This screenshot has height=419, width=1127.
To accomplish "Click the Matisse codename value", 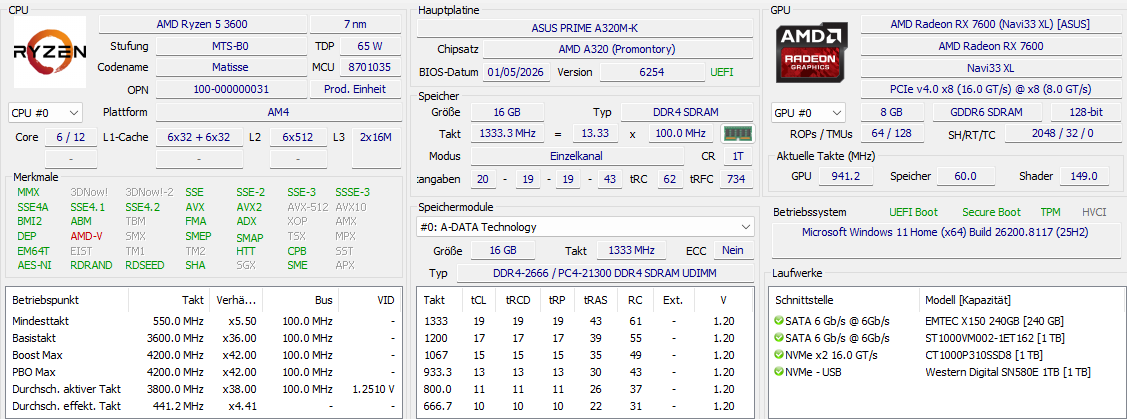I will [230, 68].
